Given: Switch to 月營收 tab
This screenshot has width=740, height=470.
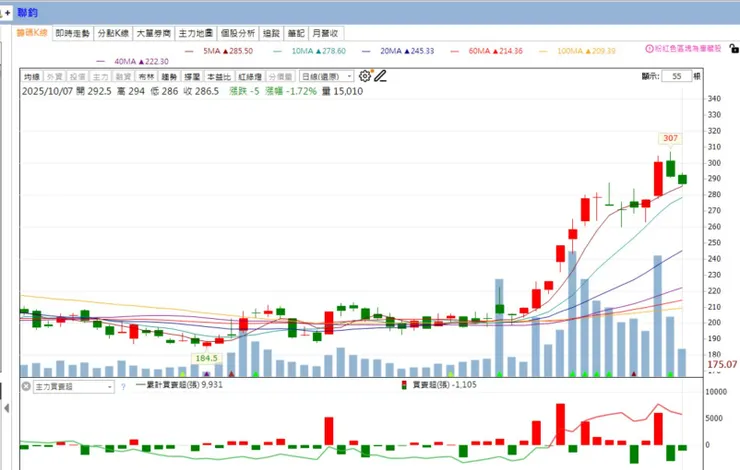Looking at the screenshot, I should [326, 33].
